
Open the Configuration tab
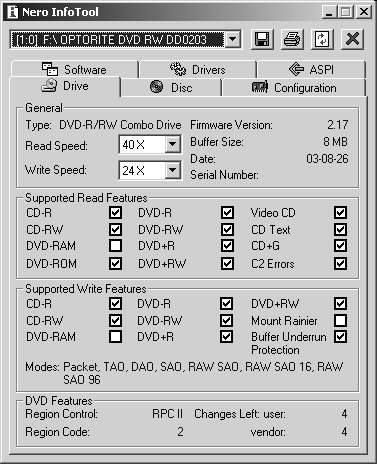pyautogui.click(x=294, y=88)
